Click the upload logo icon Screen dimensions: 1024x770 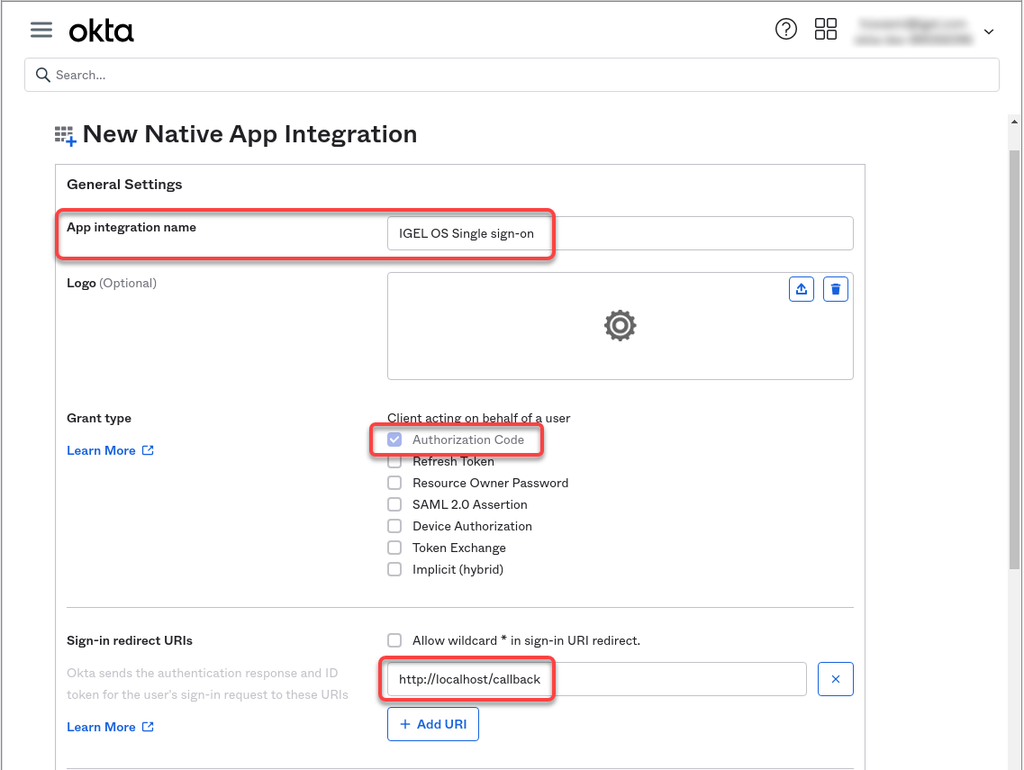801,289
